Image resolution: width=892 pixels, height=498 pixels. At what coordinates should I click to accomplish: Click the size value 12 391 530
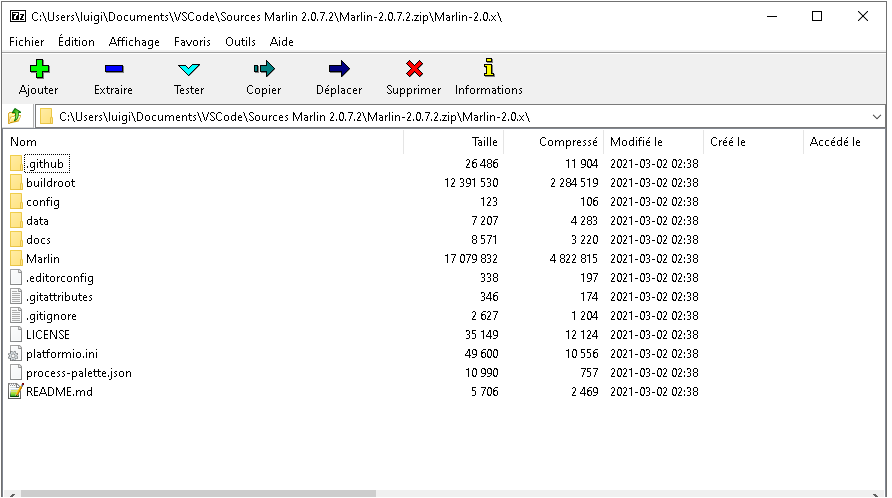[471, 183]
